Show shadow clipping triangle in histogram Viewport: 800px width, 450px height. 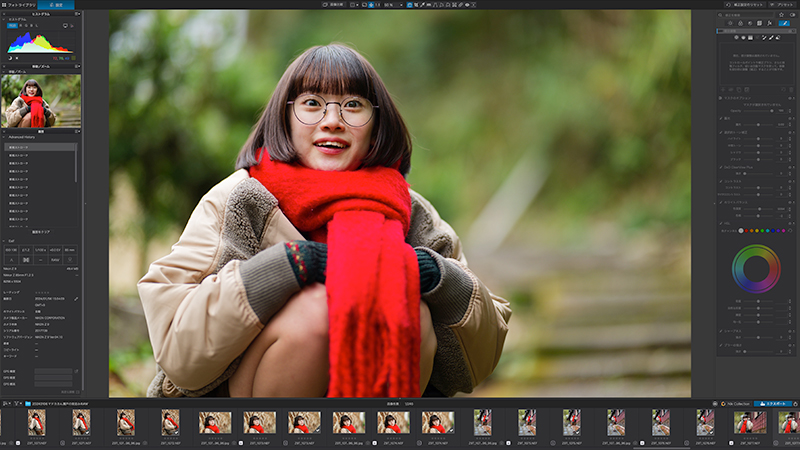tap(72, 26)
